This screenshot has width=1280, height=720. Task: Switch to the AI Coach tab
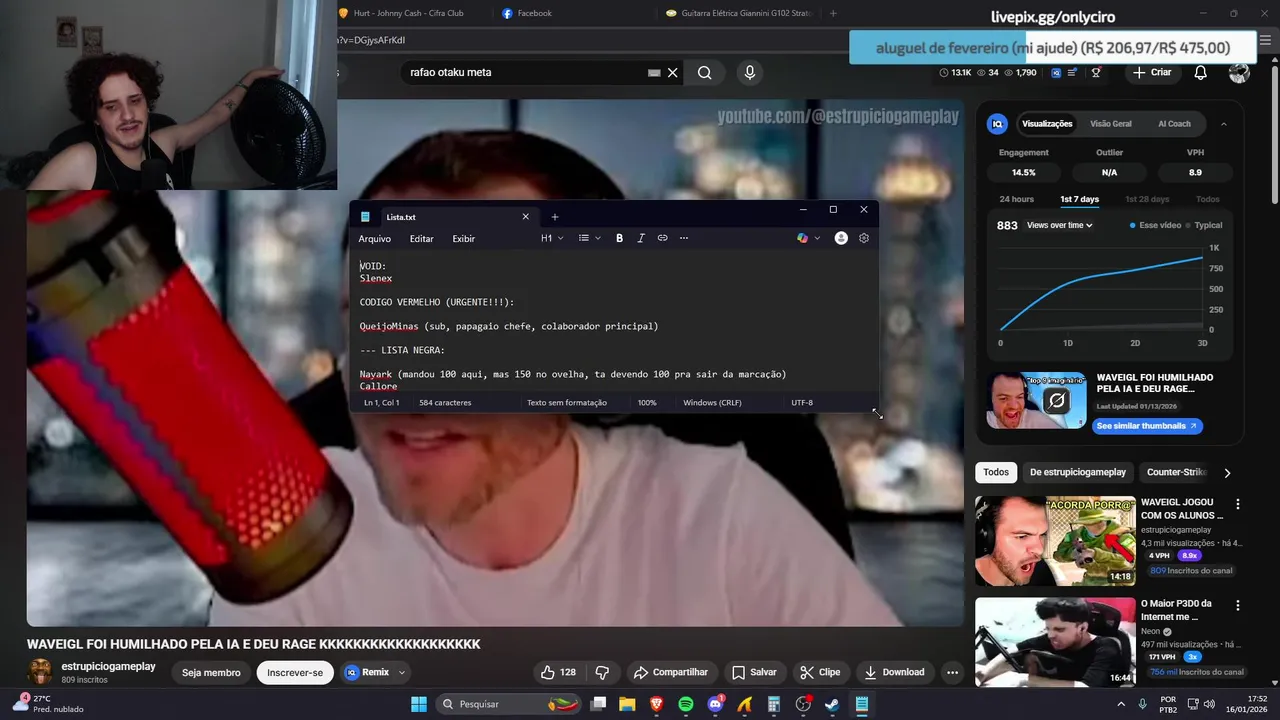pyautogui.click(x=1174, y=124)
